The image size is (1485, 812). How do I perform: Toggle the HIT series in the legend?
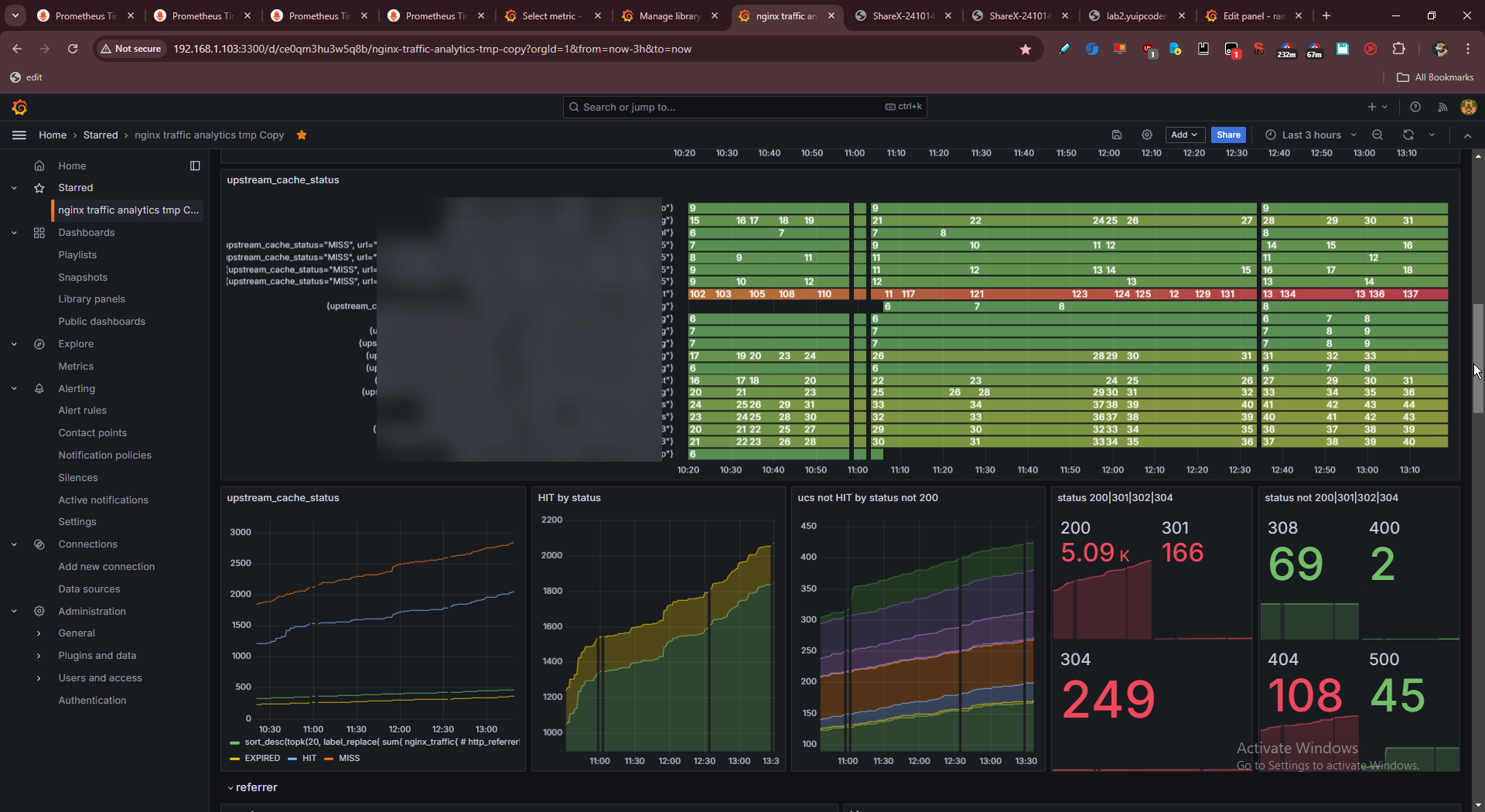click(x=309, y=759)
